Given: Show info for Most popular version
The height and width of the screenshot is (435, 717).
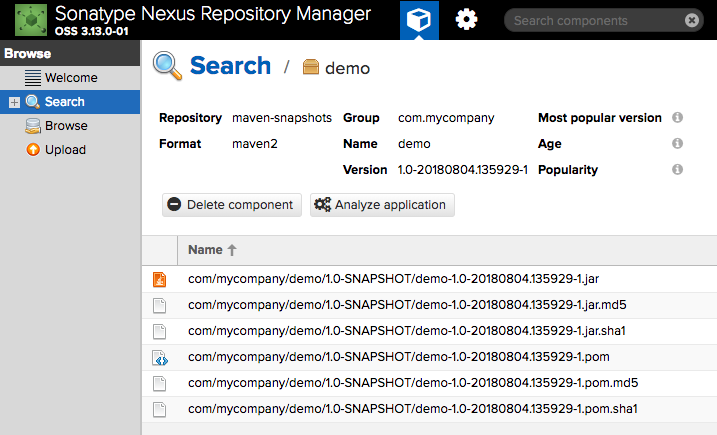Looking at the screenshot, I should tap(677, 118).
